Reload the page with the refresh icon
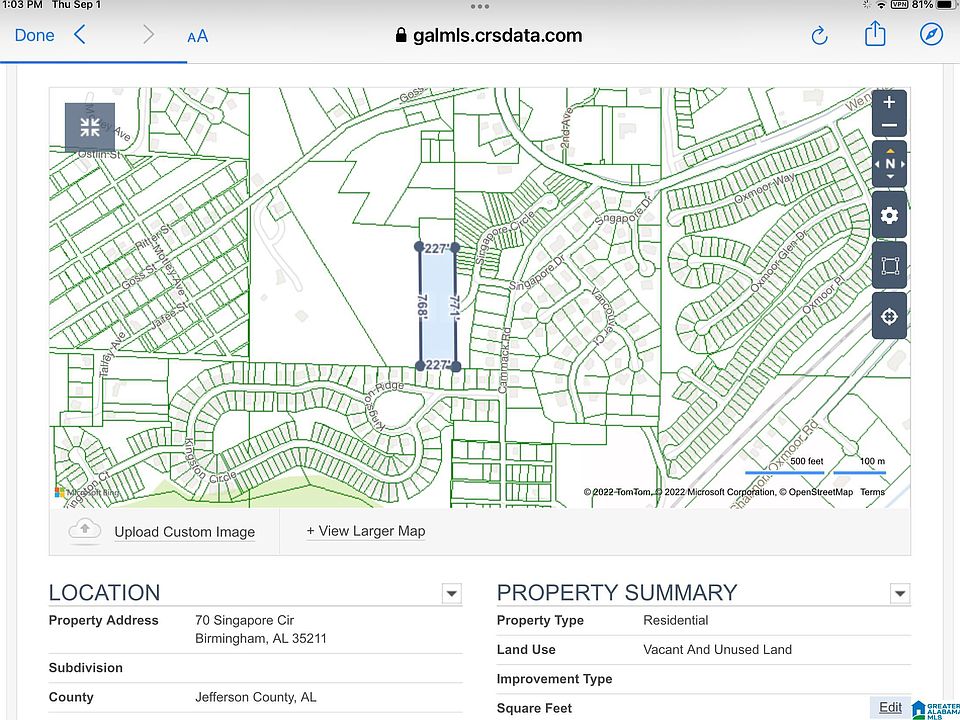Viewport: 960px width, 720px height. coord(819,35)
